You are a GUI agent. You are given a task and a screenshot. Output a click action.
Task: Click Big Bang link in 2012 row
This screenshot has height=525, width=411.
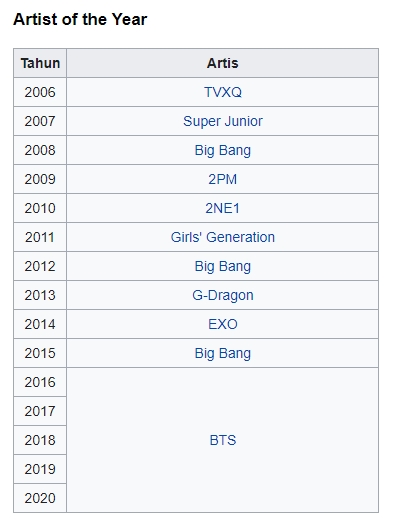(x=223, y=267)
